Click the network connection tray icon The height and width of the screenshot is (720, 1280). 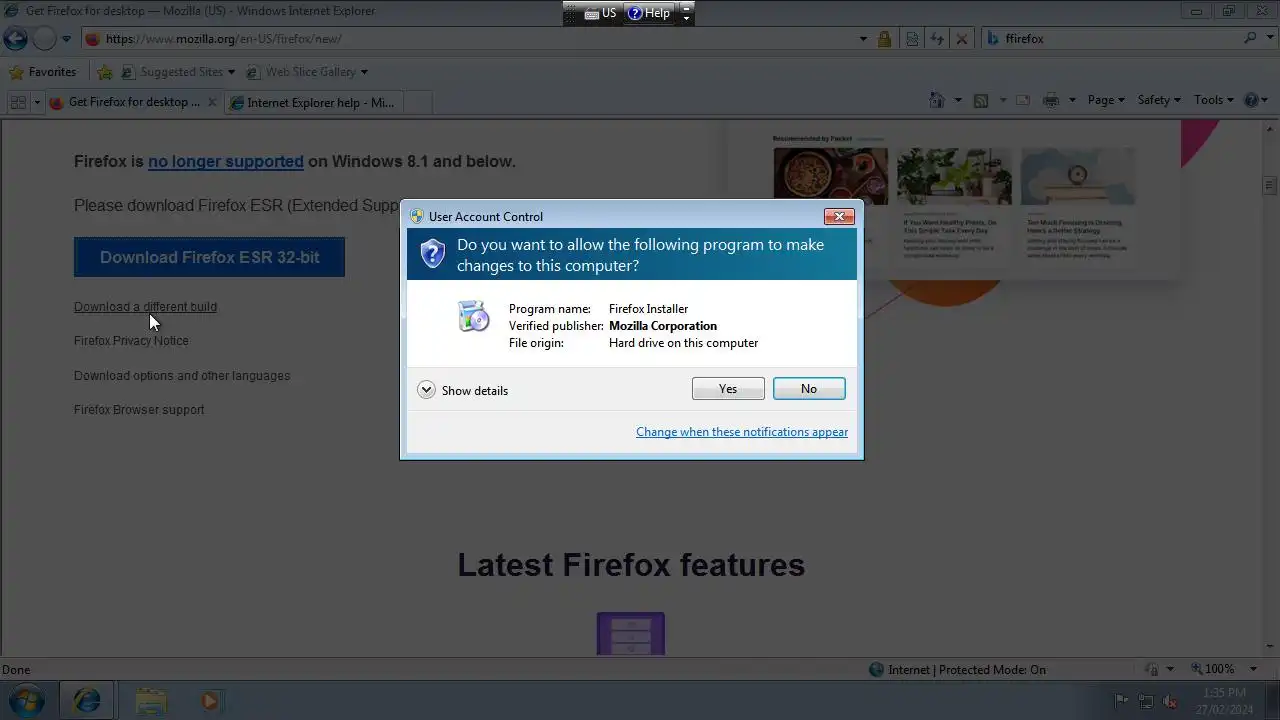(1146, 701)
